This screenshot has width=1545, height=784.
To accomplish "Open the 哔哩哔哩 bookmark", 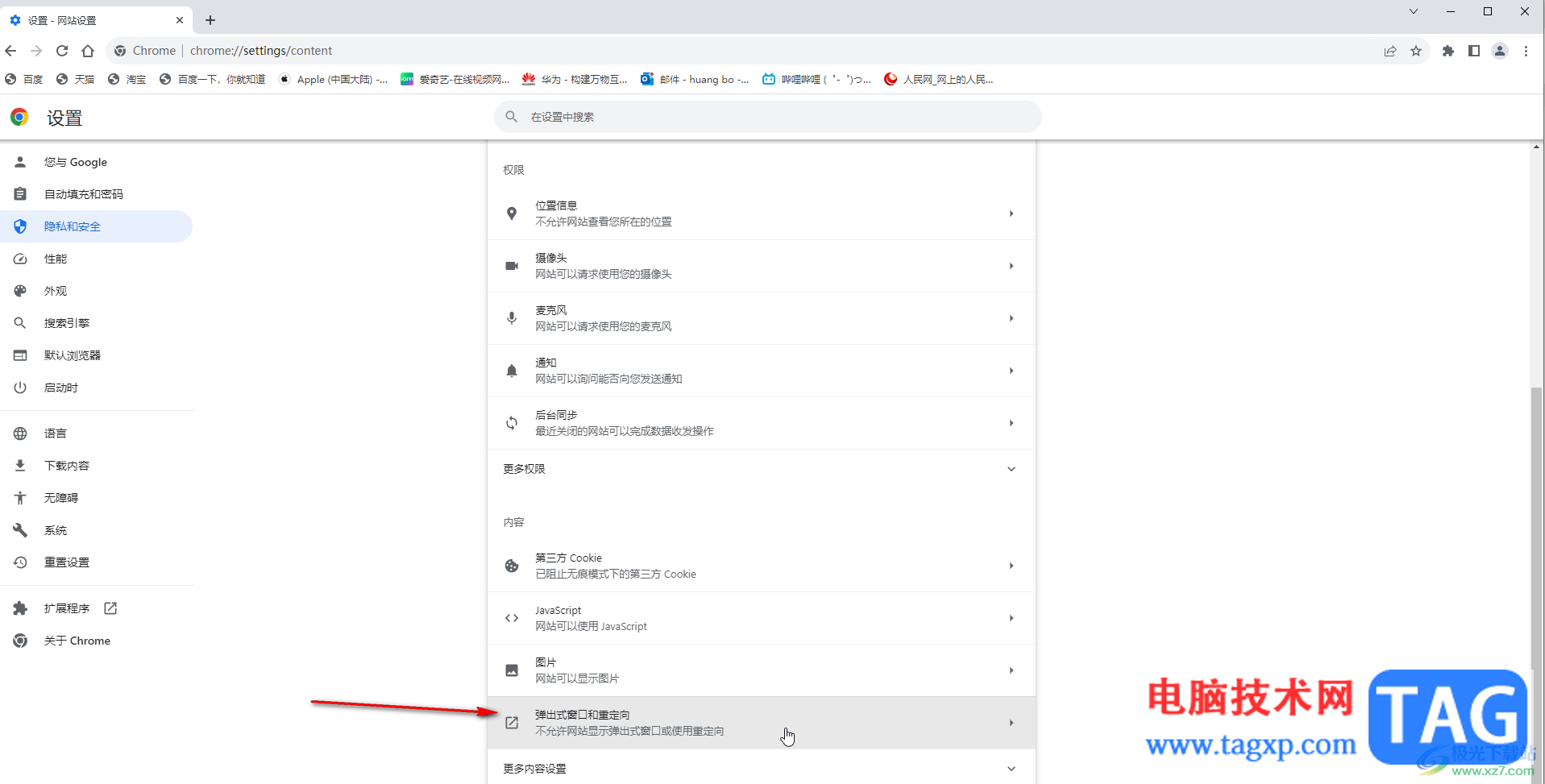I will [x=816, y=79].
